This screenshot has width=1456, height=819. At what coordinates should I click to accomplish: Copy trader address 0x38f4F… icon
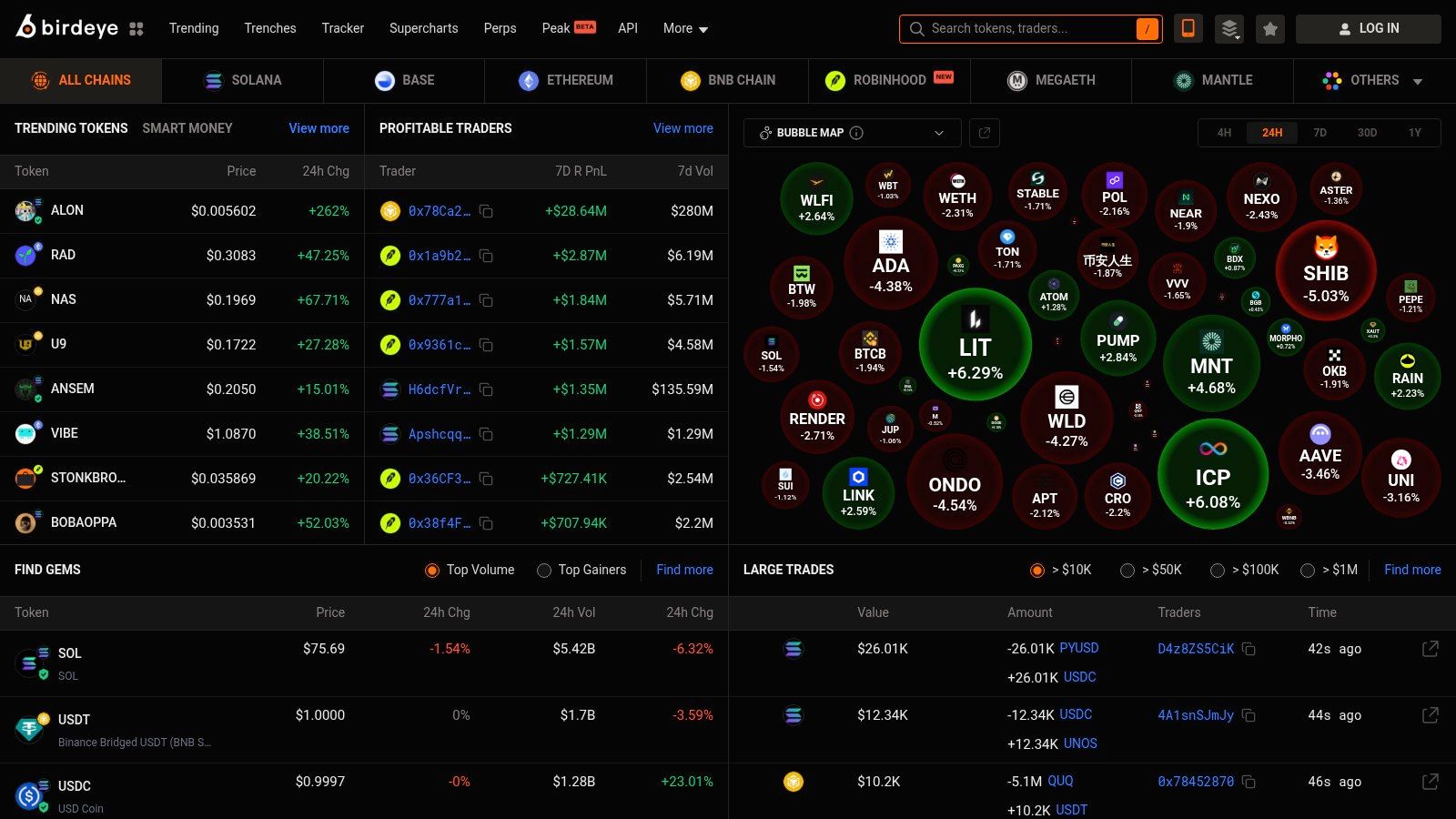487,523
